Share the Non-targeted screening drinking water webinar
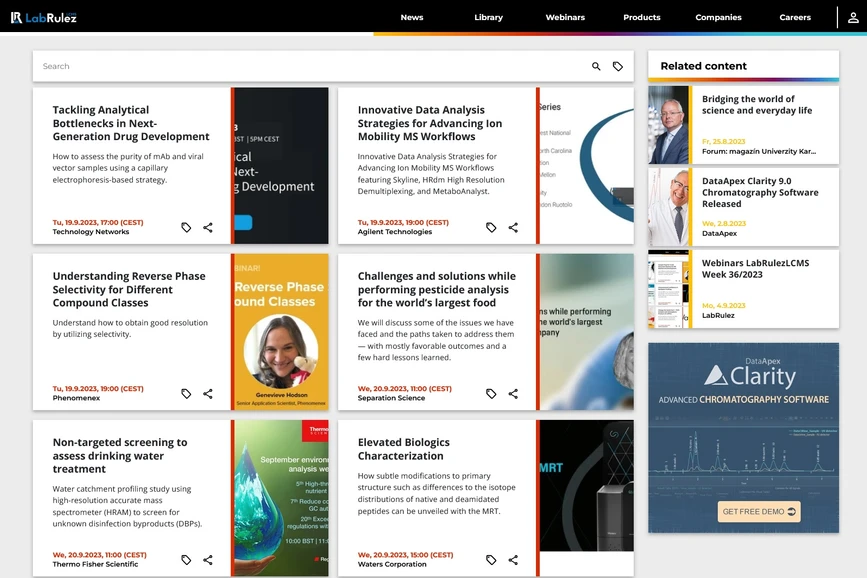 208,560
